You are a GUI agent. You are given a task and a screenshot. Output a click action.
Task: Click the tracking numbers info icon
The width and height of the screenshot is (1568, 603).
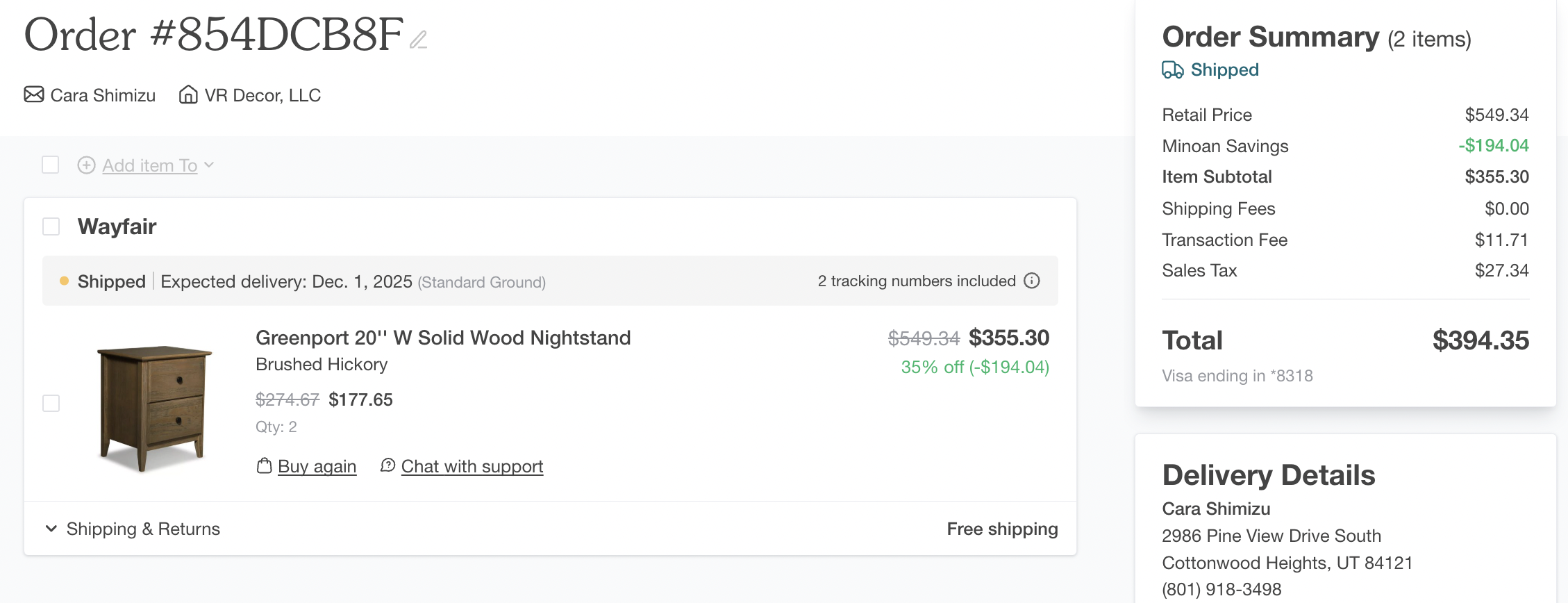[1032, 281]
